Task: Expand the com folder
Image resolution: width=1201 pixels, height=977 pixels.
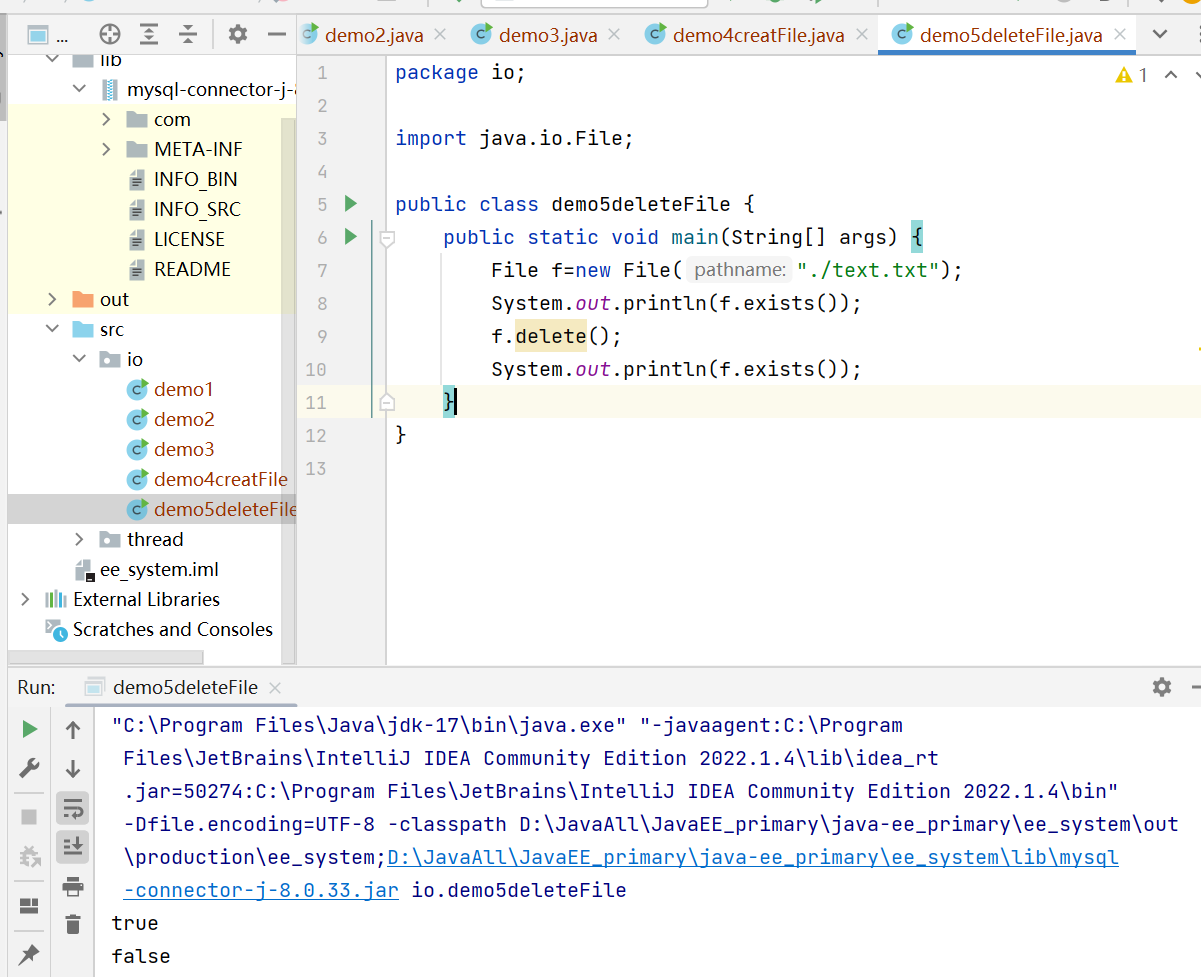Action: tap(106, 119)
